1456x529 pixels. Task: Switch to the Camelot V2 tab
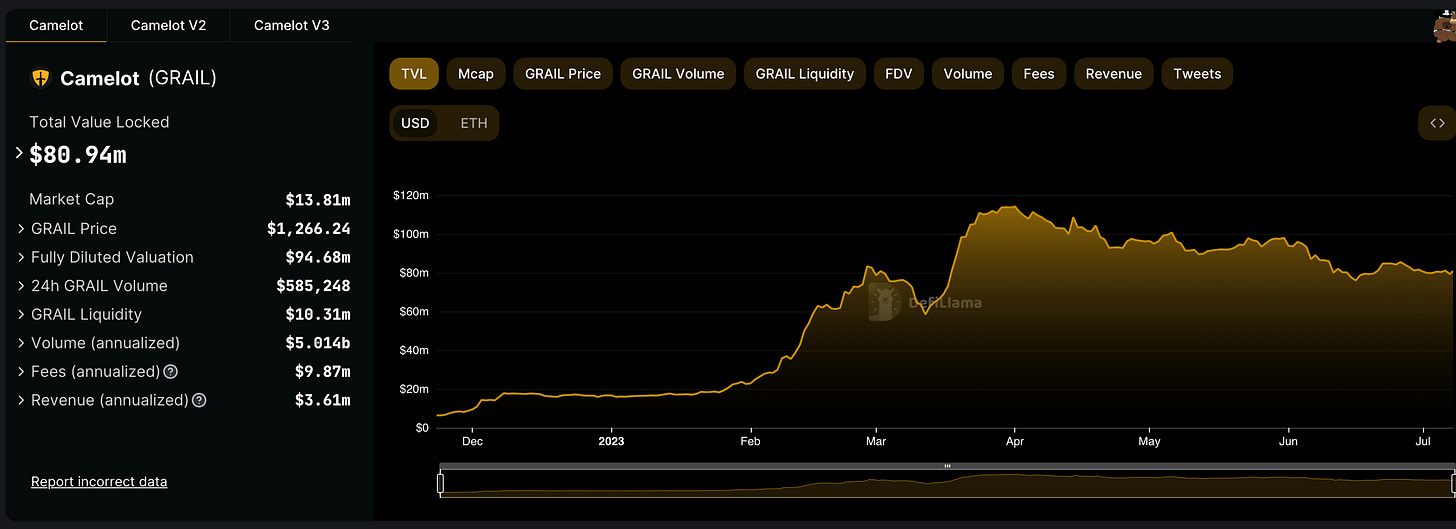tap(168, 25)
